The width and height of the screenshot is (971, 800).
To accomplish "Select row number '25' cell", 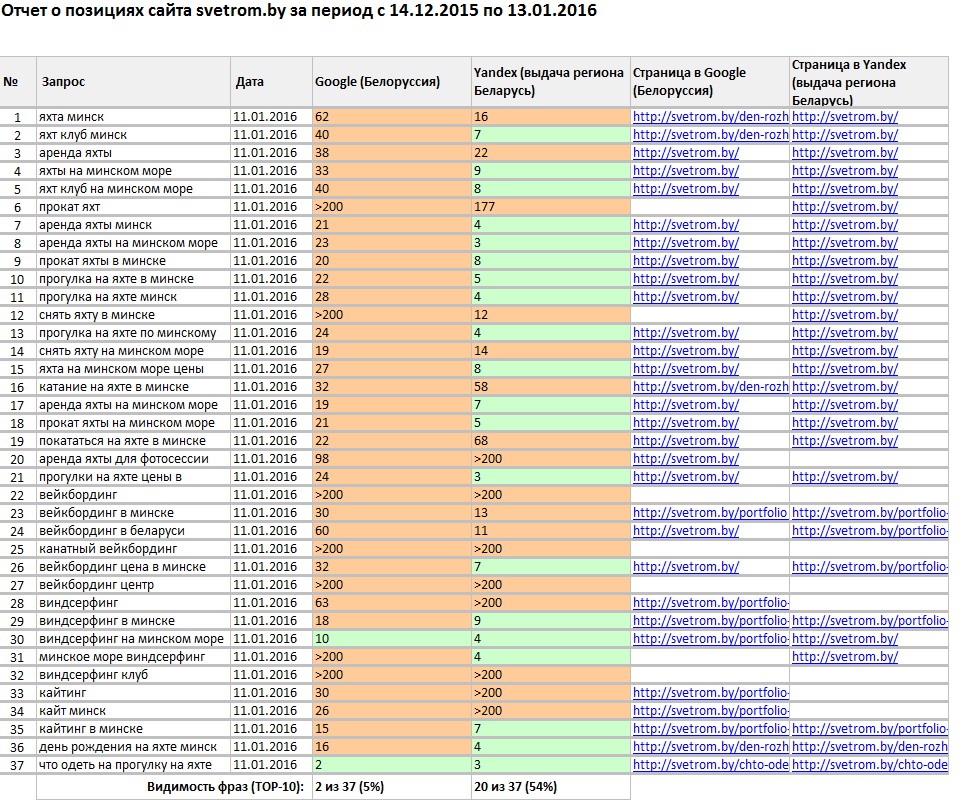I will click(x=18, y=549).
